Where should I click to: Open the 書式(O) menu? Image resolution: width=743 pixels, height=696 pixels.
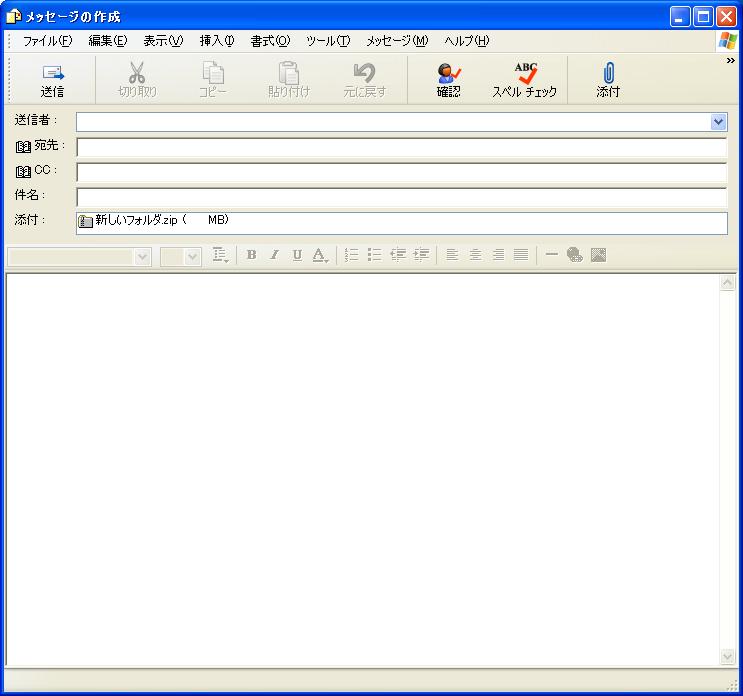[x=271, y=41]
